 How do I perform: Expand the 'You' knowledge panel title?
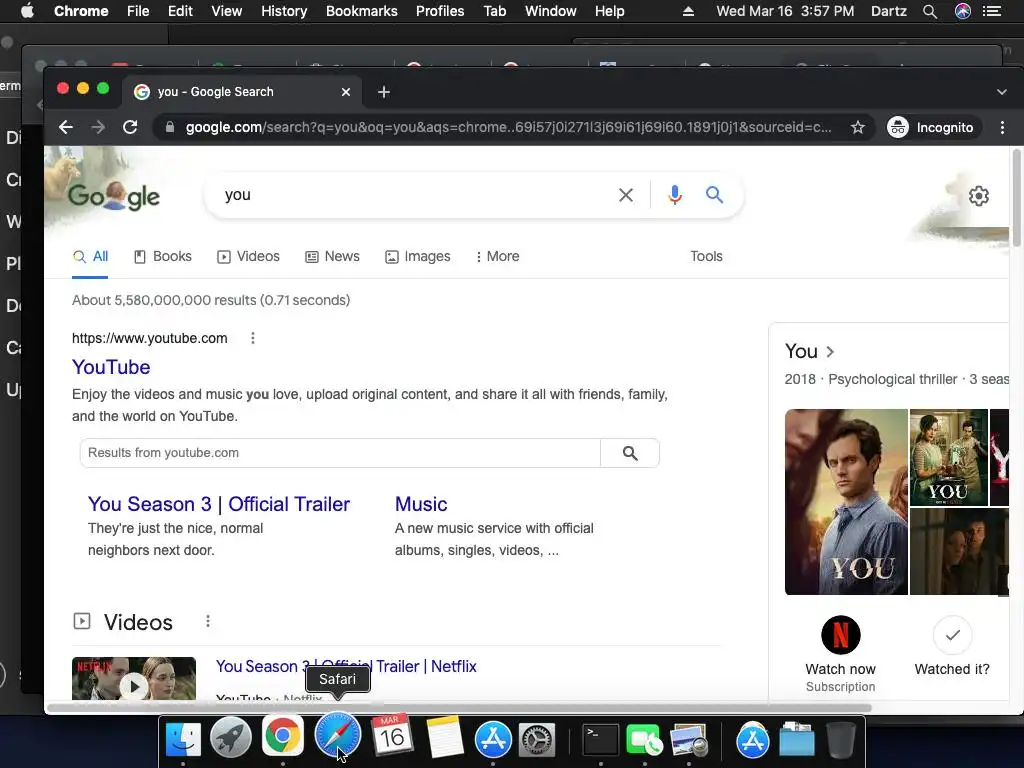coord(810,351)
